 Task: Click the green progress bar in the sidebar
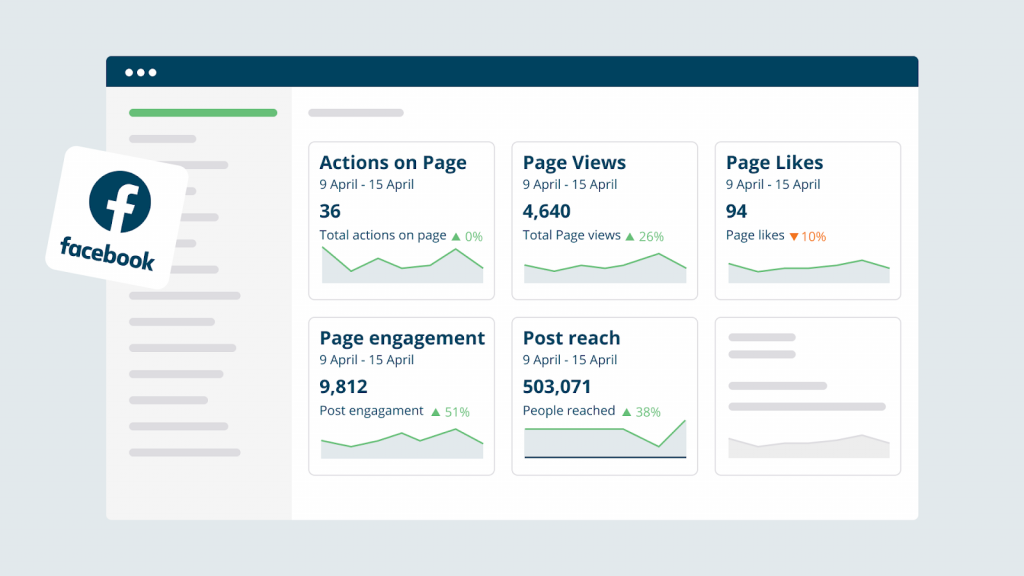[x=203, y=112]
